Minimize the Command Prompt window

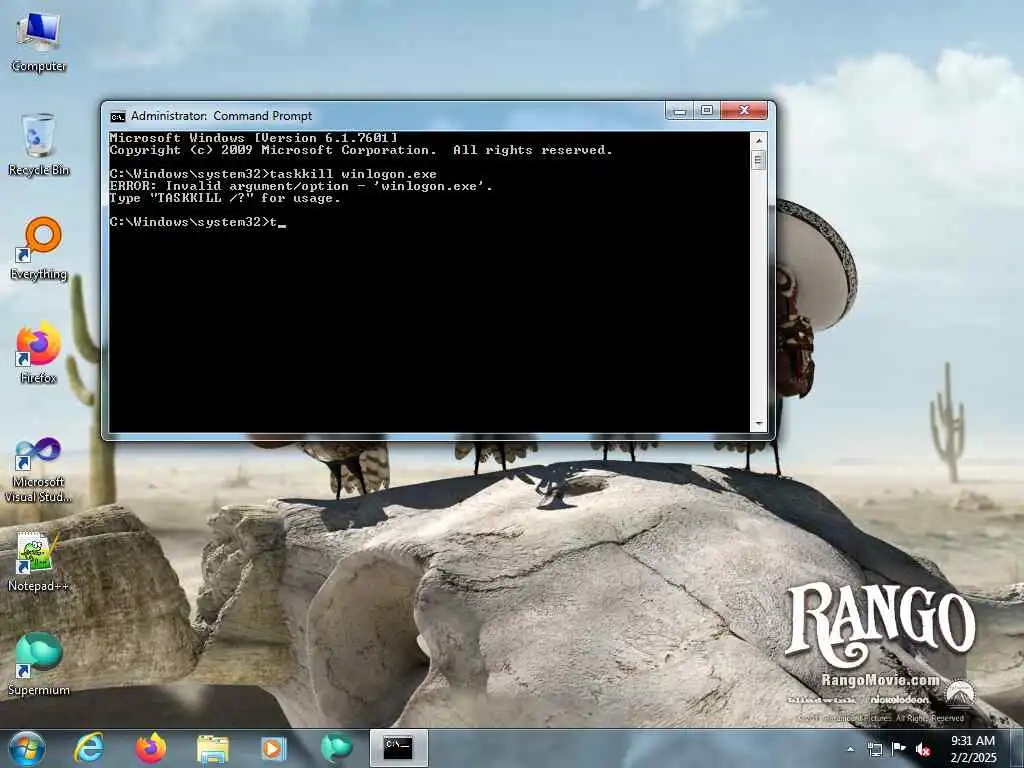click(680, 110)
